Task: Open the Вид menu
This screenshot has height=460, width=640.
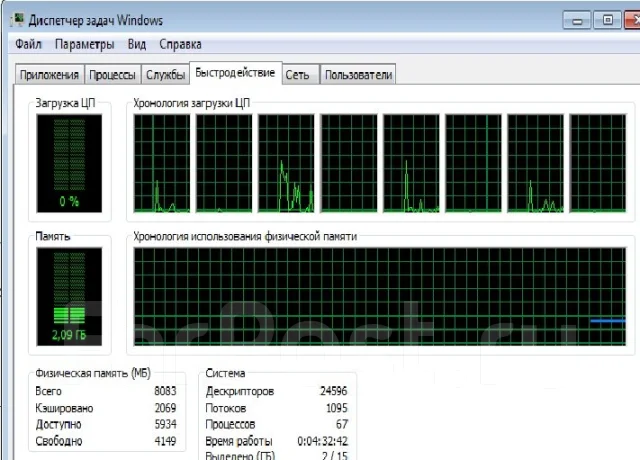Action: tap(137, 44)
